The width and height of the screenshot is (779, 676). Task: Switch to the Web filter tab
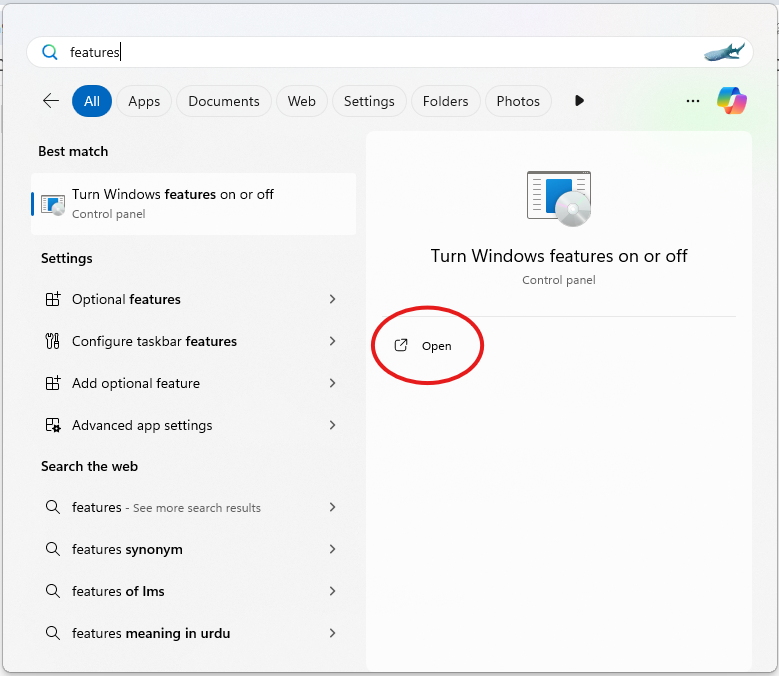coord(302,101)
